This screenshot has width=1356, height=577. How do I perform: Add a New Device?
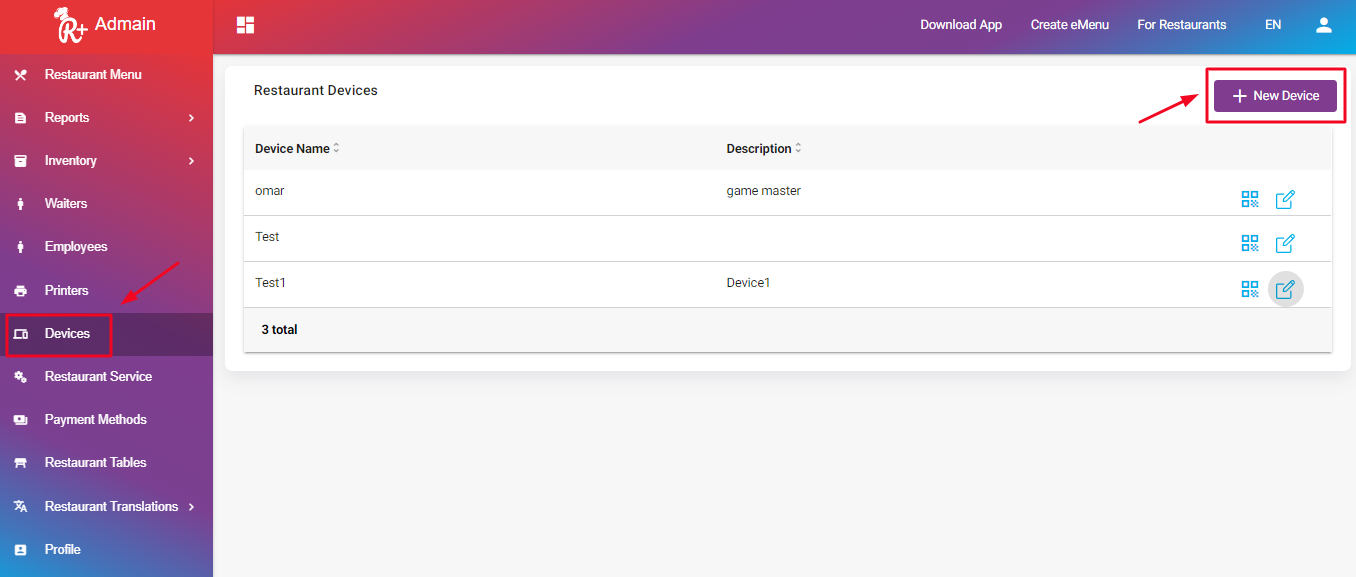(1275, 96)
